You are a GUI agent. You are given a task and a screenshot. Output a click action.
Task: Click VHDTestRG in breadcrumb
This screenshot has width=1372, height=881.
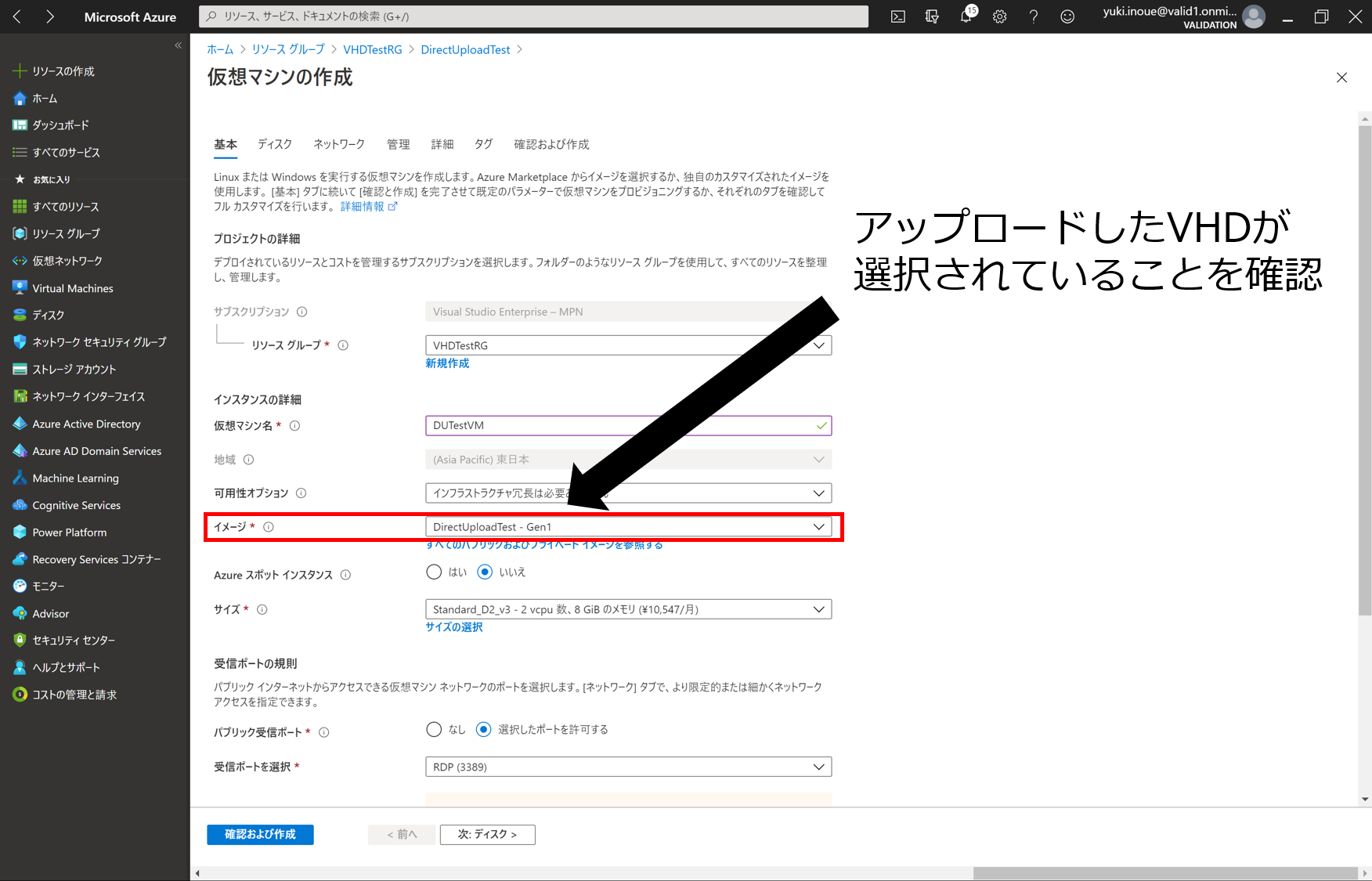pos(373,49)
